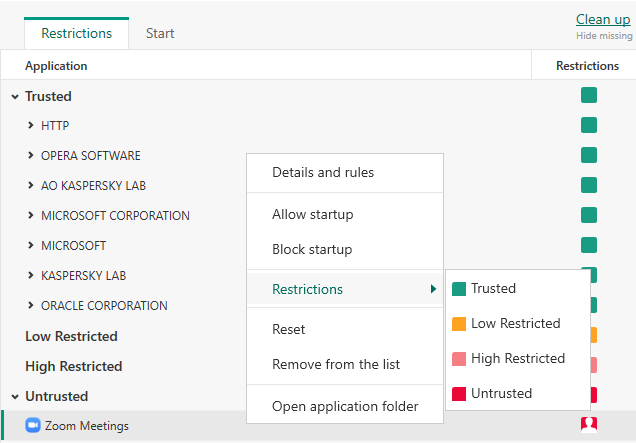
Task: Click the green restriction square for Trusted group
Action: point(589,95)
